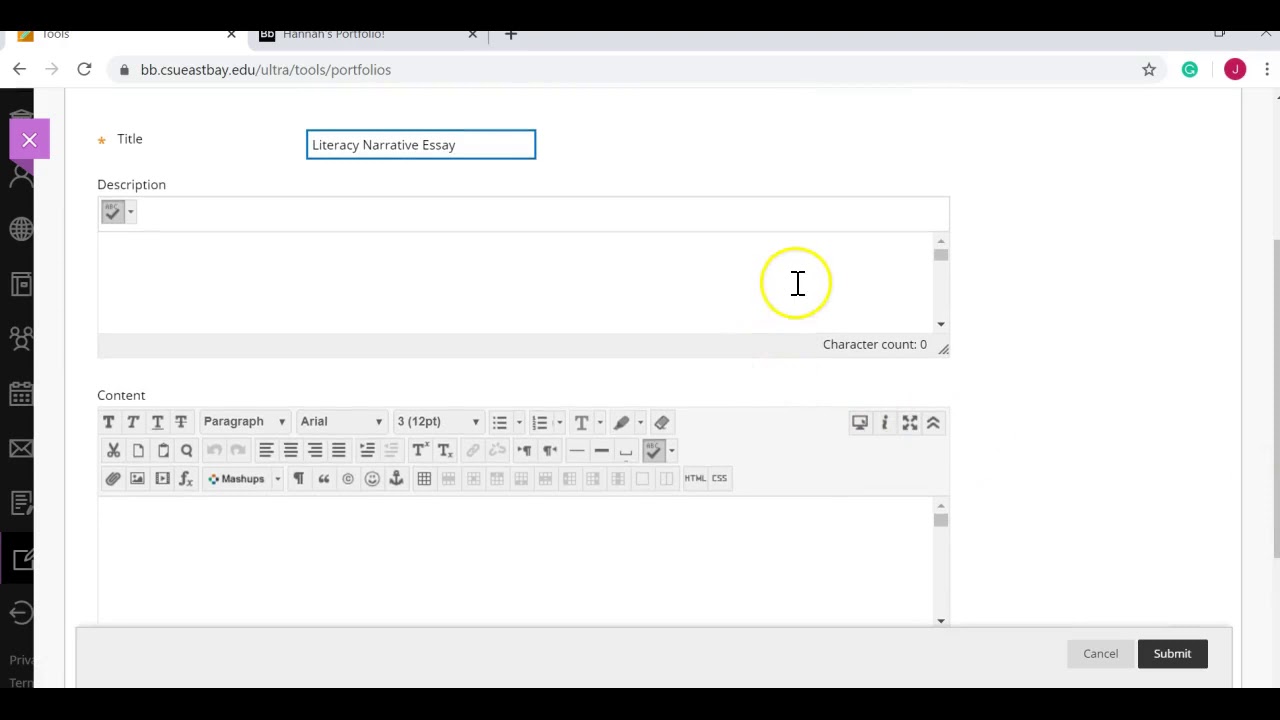Click the attach file paperclip icon
Image resolution: width=1280 pixels, height=720 pixels.
113,479
